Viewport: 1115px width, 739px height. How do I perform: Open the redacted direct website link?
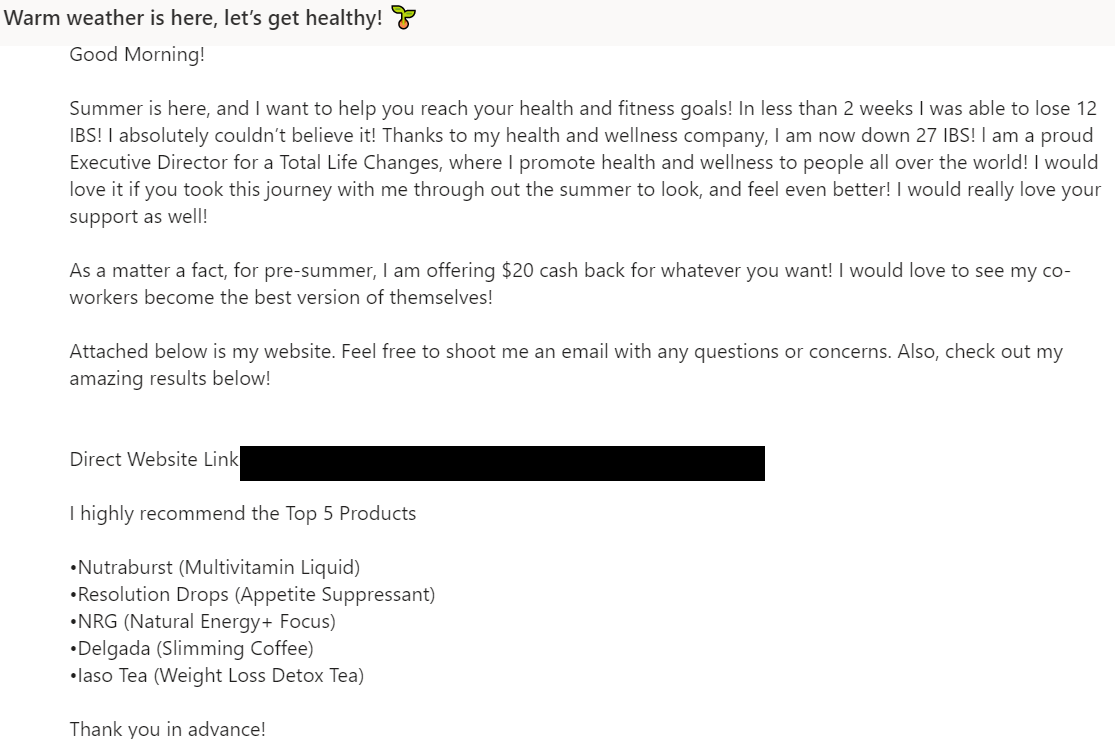point(502,463)
